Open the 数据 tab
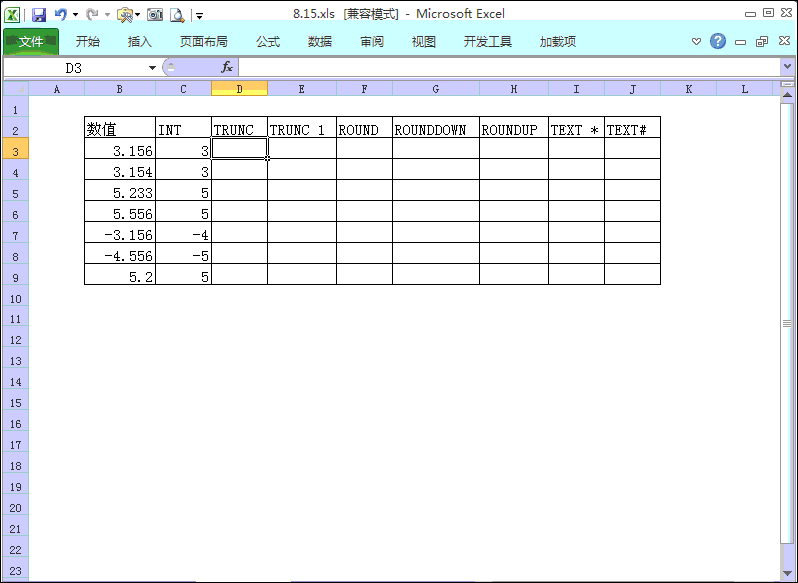 [320, 42]
